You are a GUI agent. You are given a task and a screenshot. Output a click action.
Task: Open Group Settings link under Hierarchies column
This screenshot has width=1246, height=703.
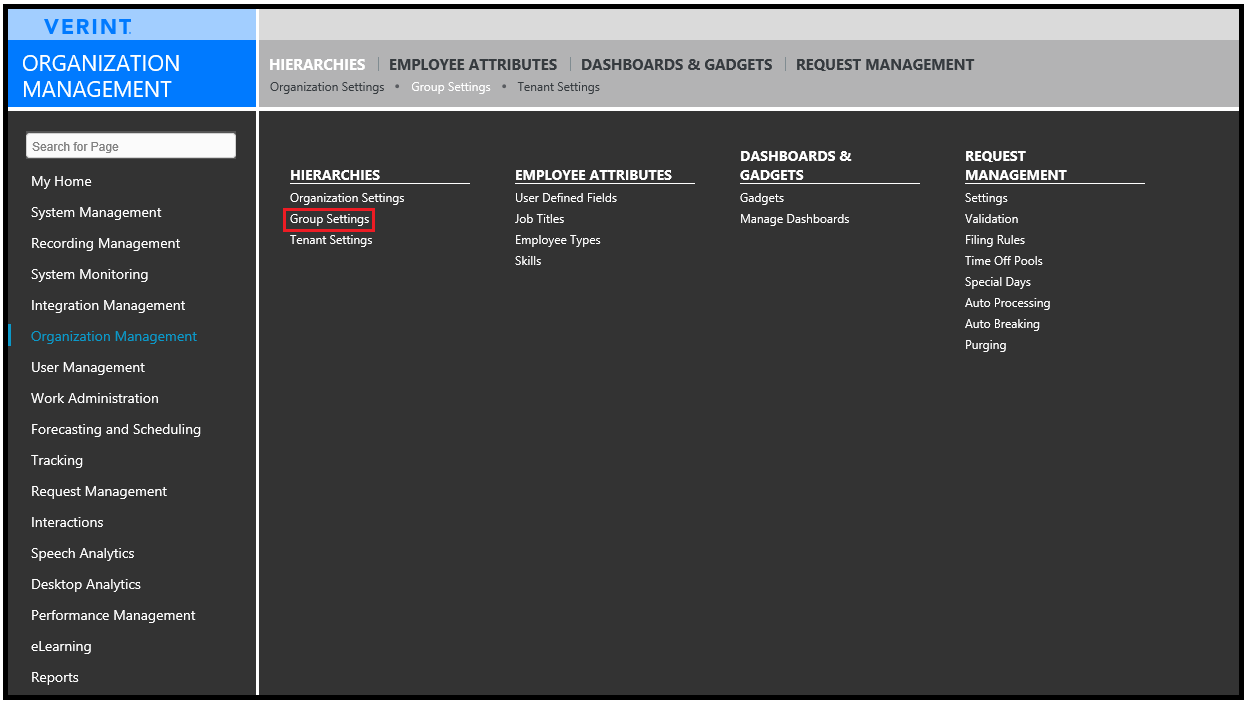click(330, 219)
